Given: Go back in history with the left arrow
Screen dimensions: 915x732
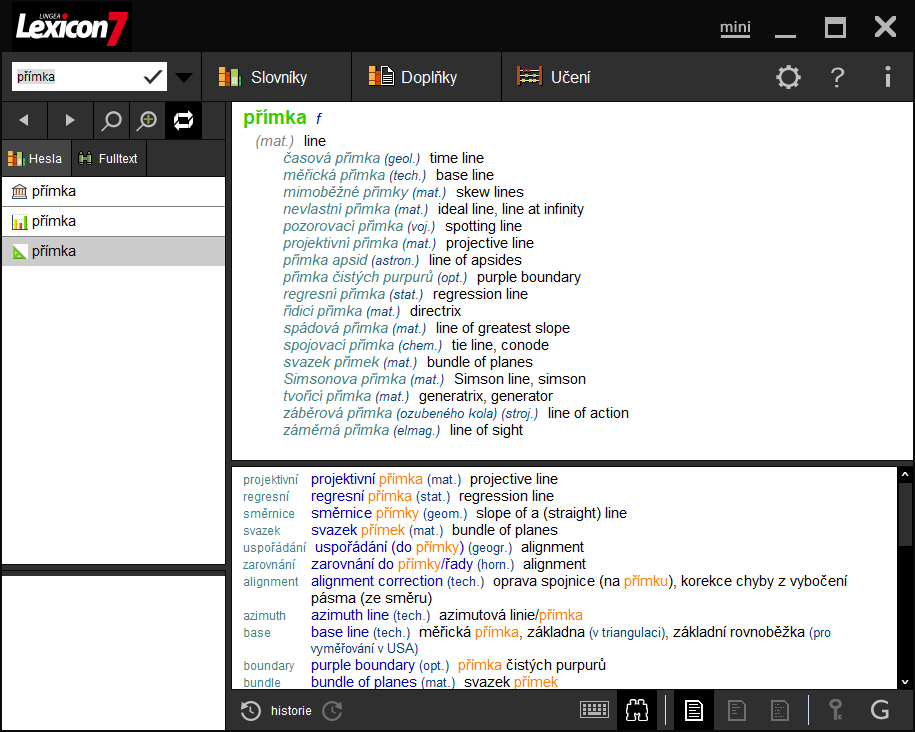Looking at the screenshot, I should point(24,120).
